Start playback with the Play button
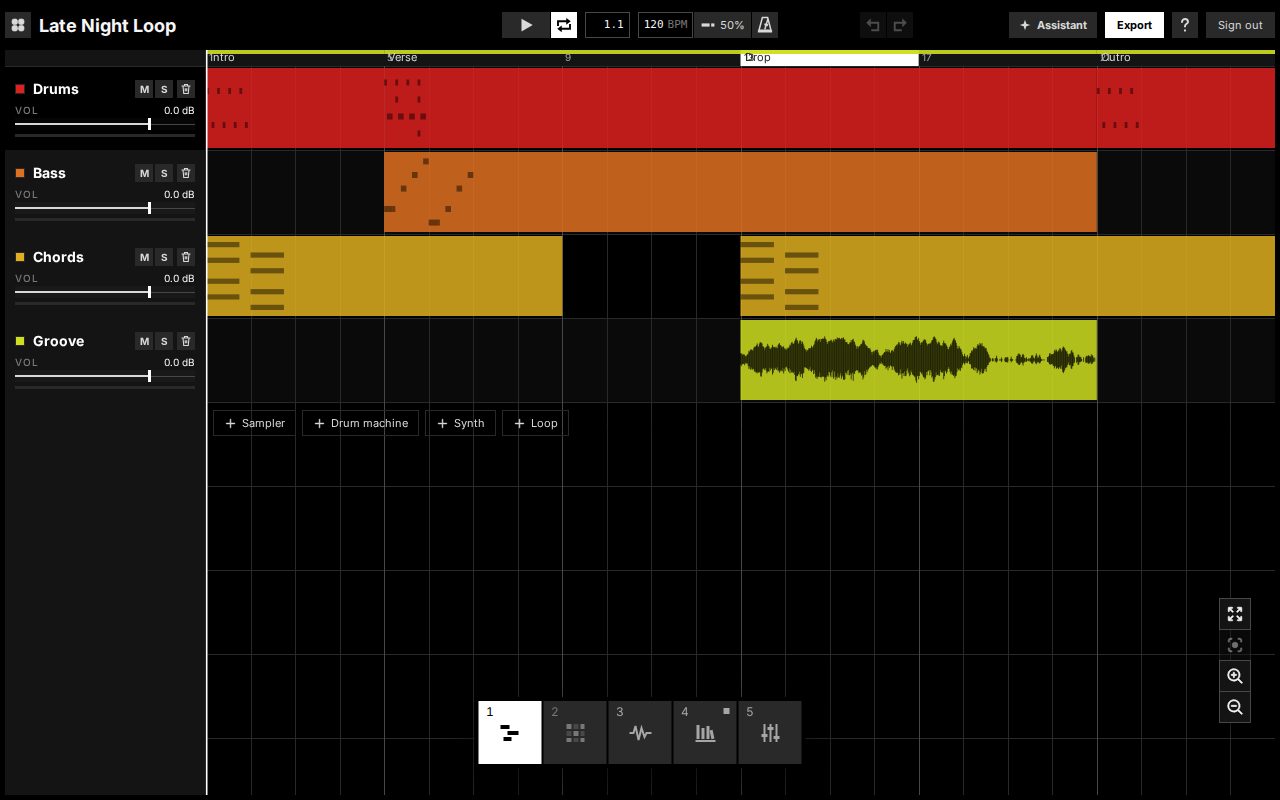This screenshot has width=1280, height=800. [526, 25]
